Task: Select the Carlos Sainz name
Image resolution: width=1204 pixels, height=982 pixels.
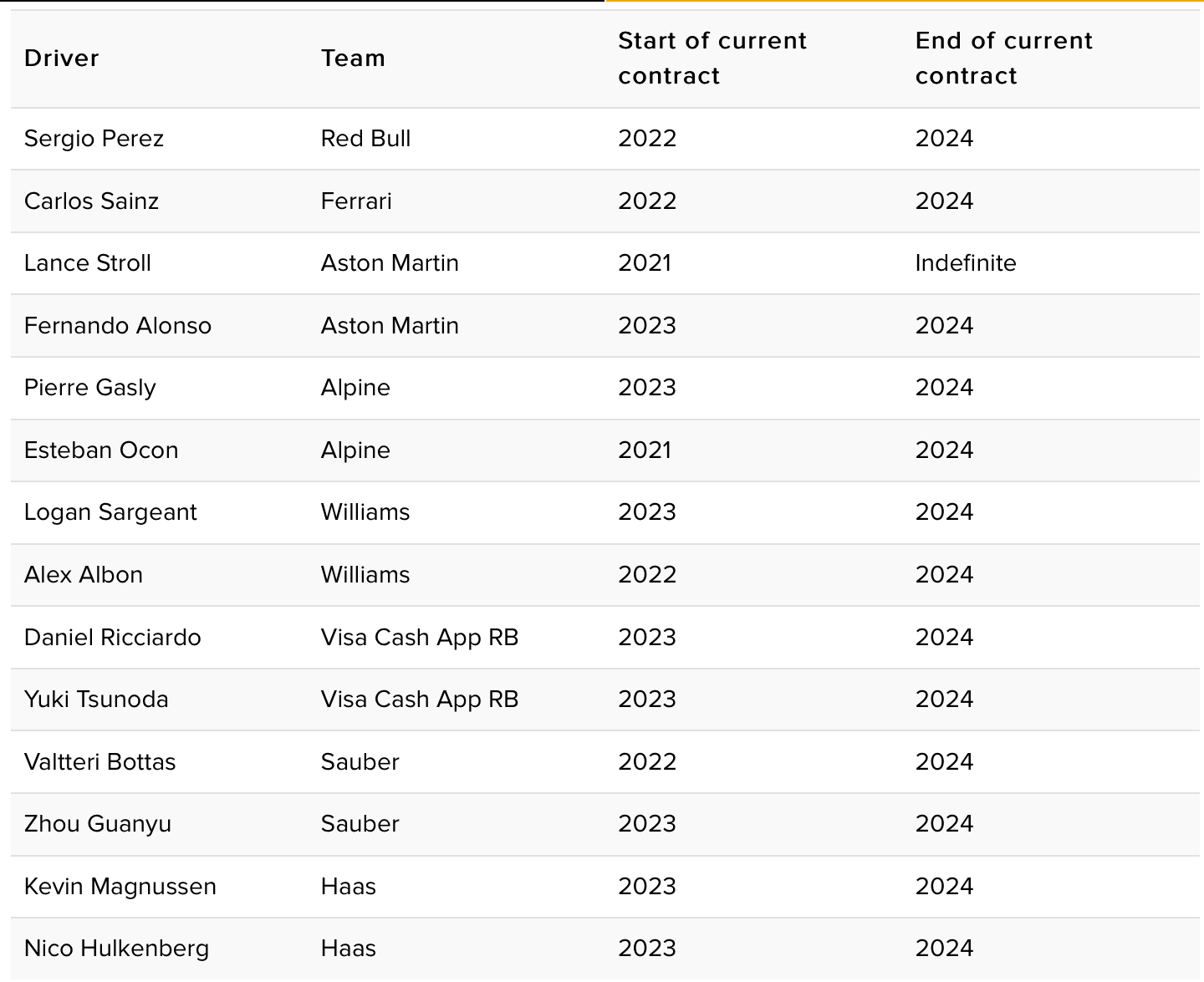Action: 91,201
